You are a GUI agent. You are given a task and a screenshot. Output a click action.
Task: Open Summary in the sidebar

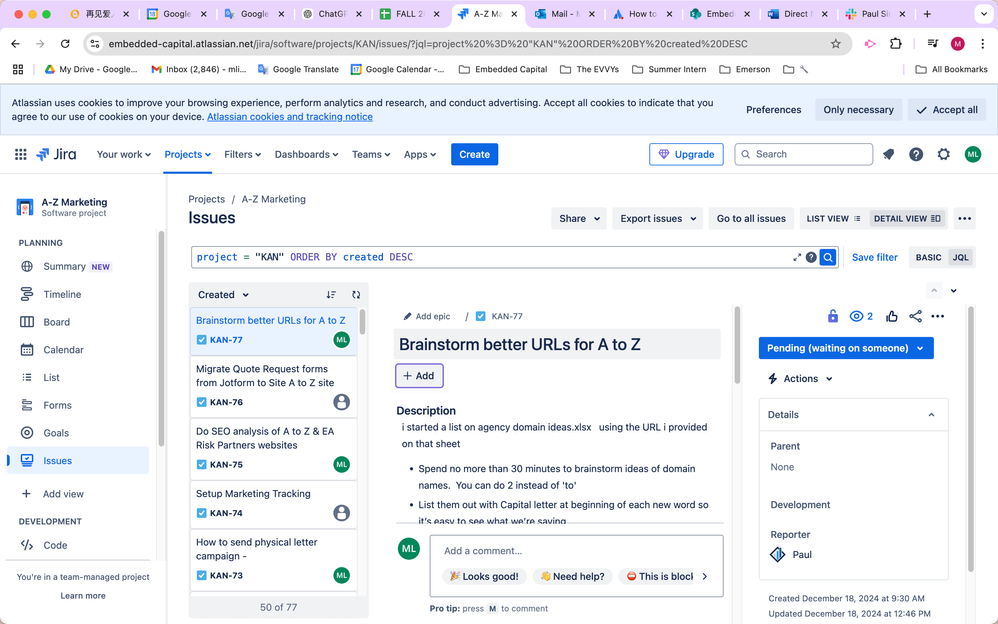click(78, 266)
